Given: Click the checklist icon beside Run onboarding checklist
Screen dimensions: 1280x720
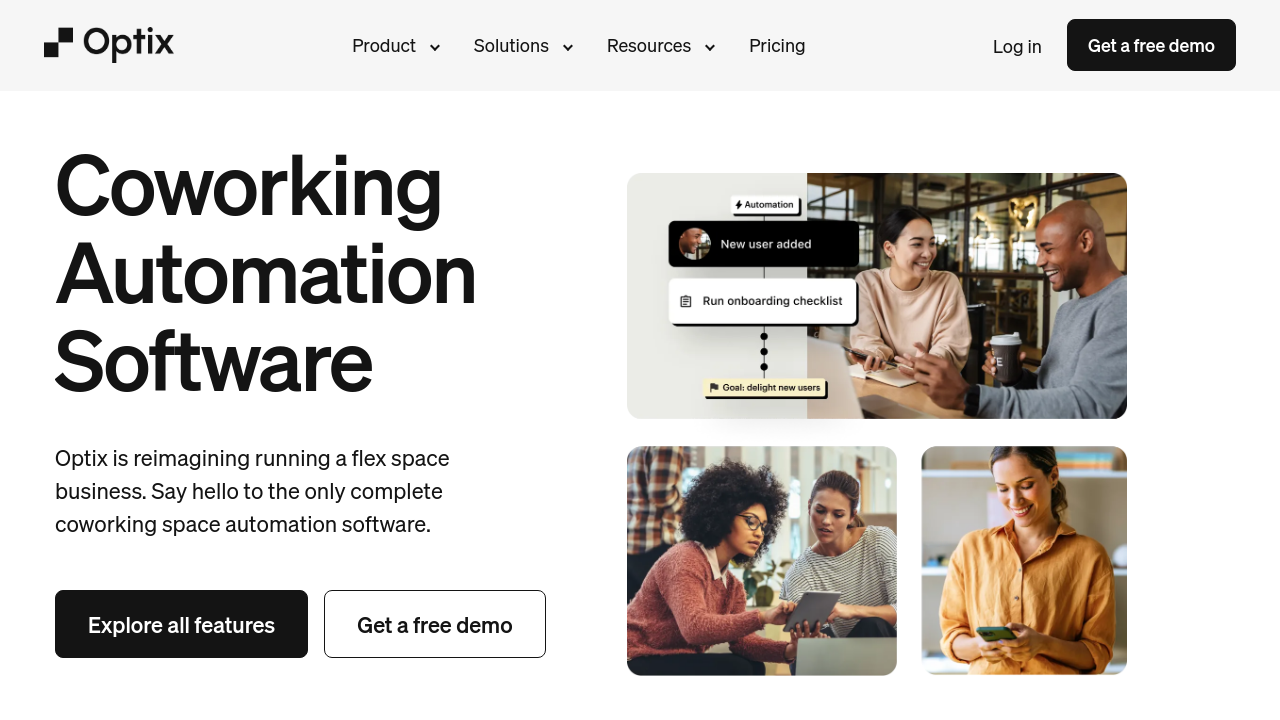Looking at the screenshot, I should pos(686,301).
